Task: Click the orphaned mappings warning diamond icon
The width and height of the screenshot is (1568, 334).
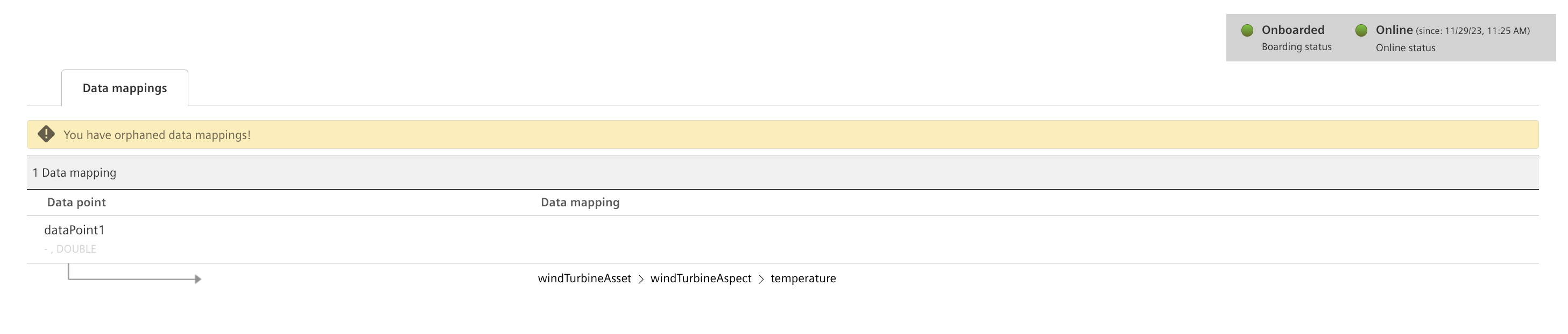Action: [x=46, y=134]
